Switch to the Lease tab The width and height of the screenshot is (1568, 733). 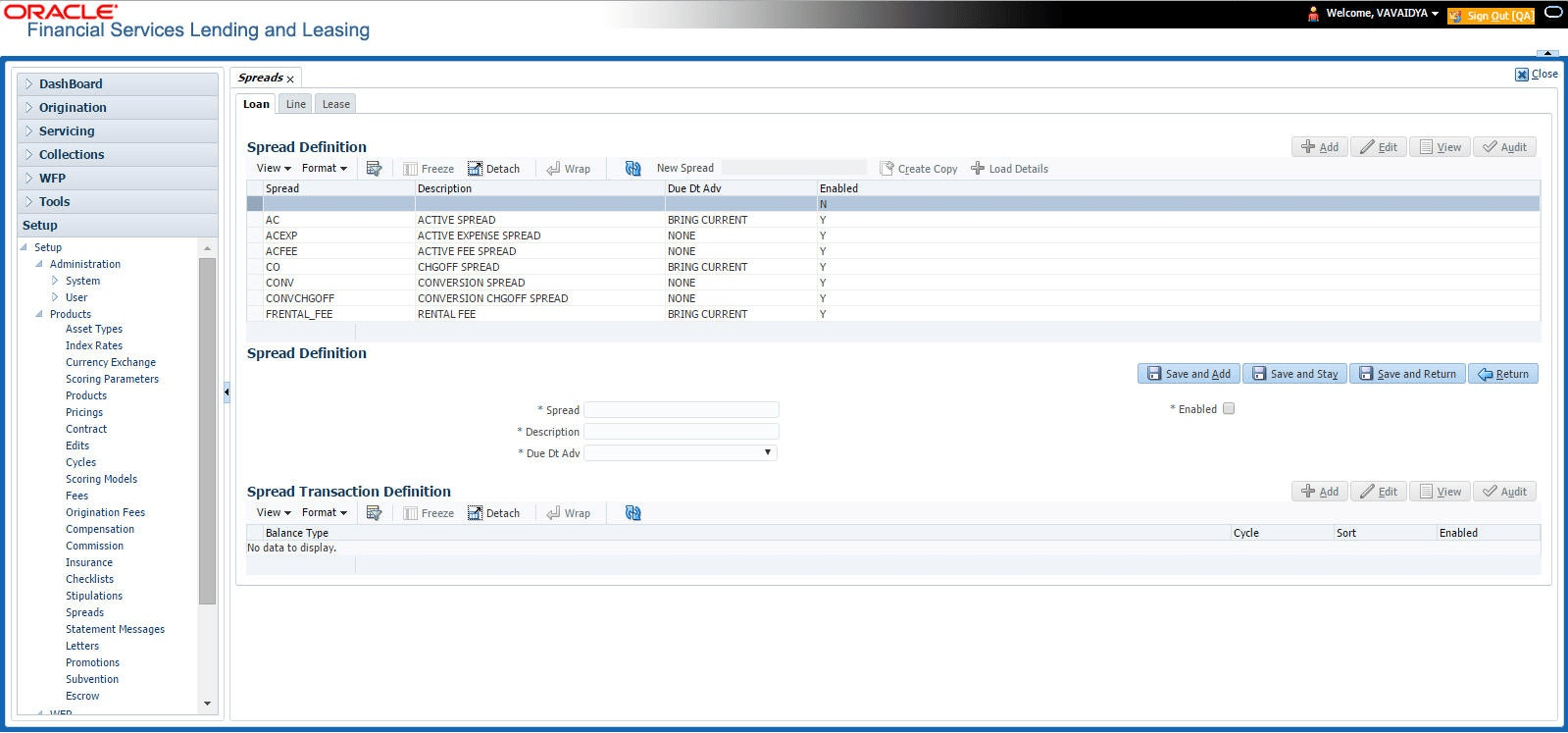tap(336, 104)
